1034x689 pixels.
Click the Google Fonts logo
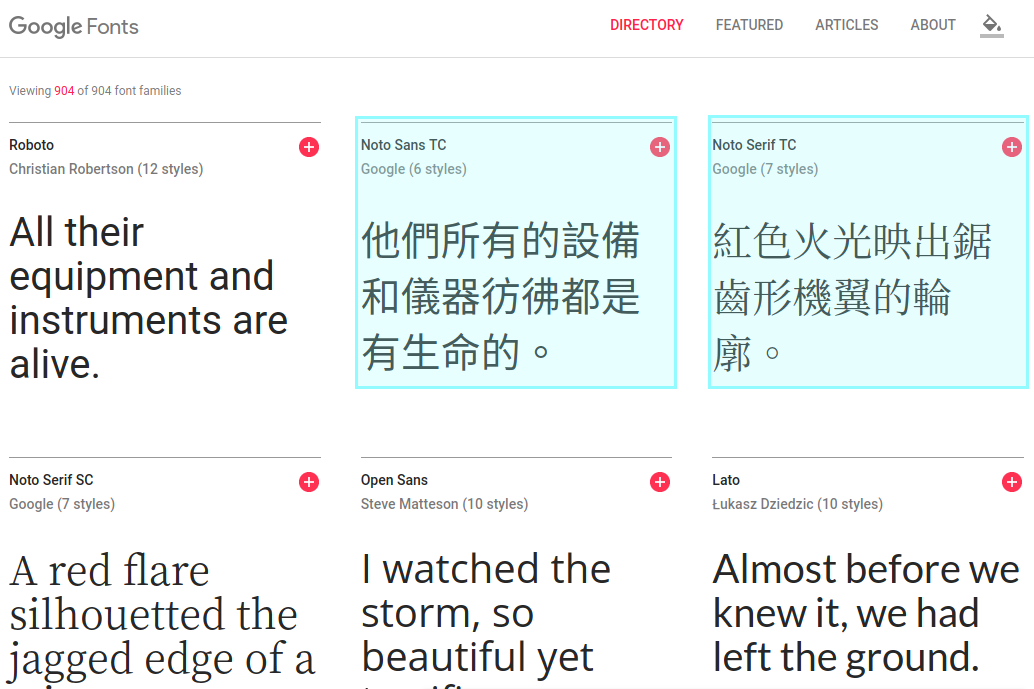74,26
